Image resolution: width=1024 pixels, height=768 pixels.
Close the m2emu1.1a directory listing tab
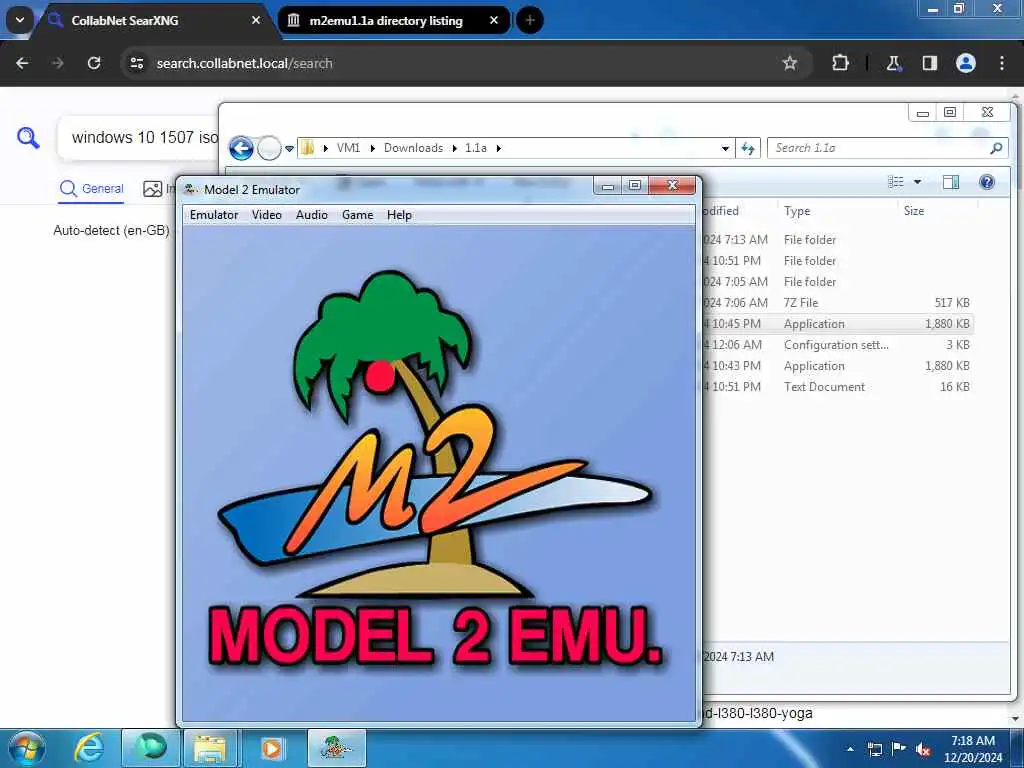(x=494, y=20)
